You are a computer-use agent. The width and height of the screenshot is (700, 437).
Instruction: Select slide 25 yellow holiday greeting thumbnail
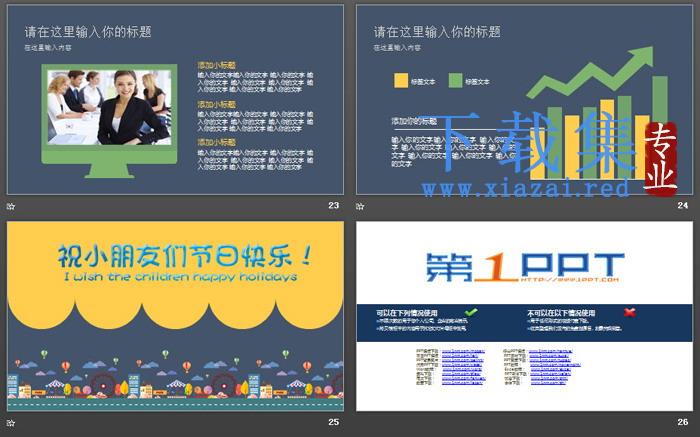175,316
